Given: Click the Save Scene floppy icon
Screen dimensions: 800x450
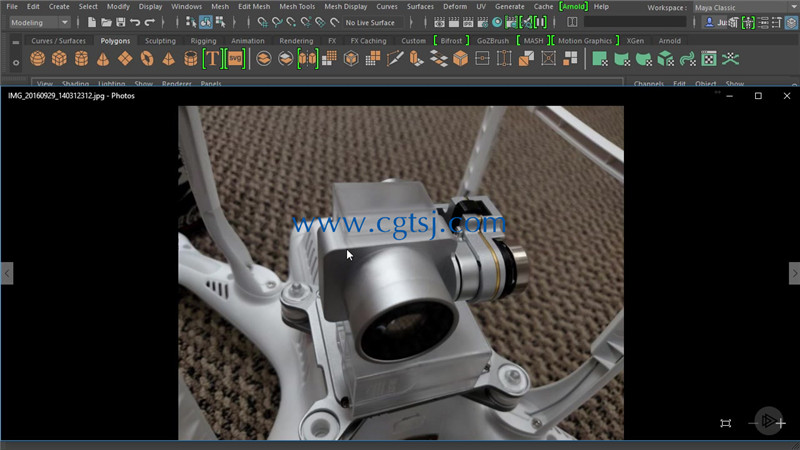Looking at the screenshot, I should click(x=120, y=22).
